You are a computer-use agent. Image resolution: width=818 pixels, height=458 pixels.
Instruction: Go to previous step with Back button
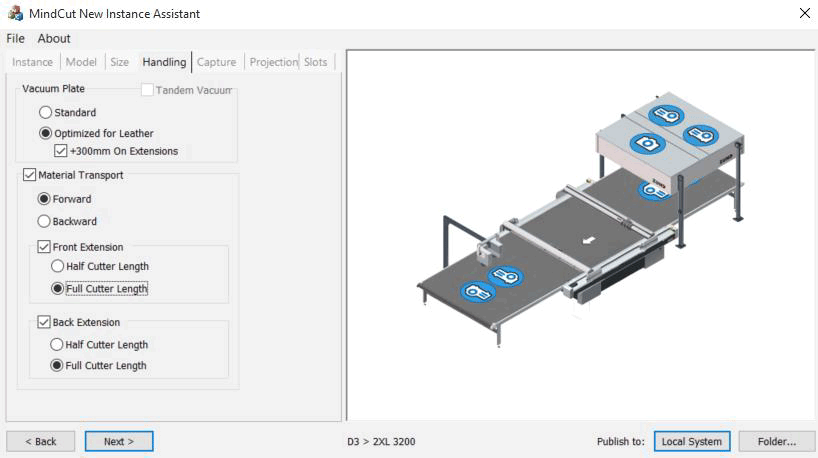(41, 441)
